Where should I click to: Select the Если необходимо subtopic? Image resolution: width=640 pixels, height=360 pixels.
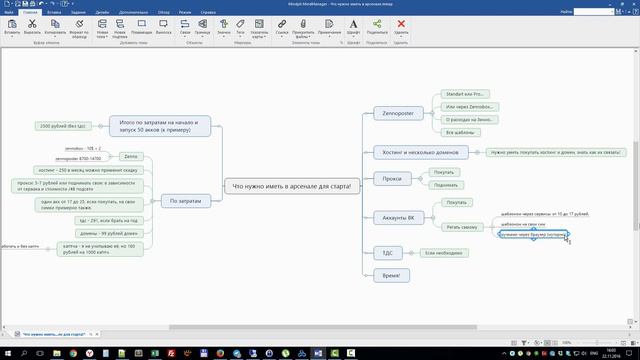[444, 253]
